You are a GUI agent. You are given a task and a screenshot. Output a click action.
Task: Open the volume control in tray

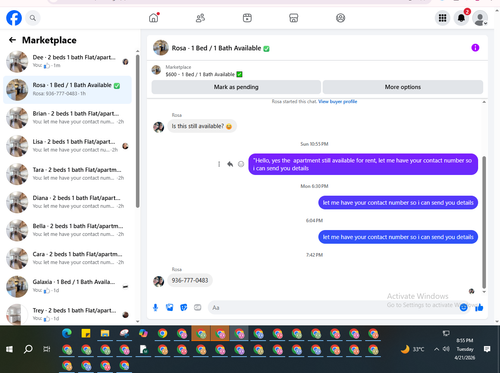pyautogui.click(x=446, y=349)
